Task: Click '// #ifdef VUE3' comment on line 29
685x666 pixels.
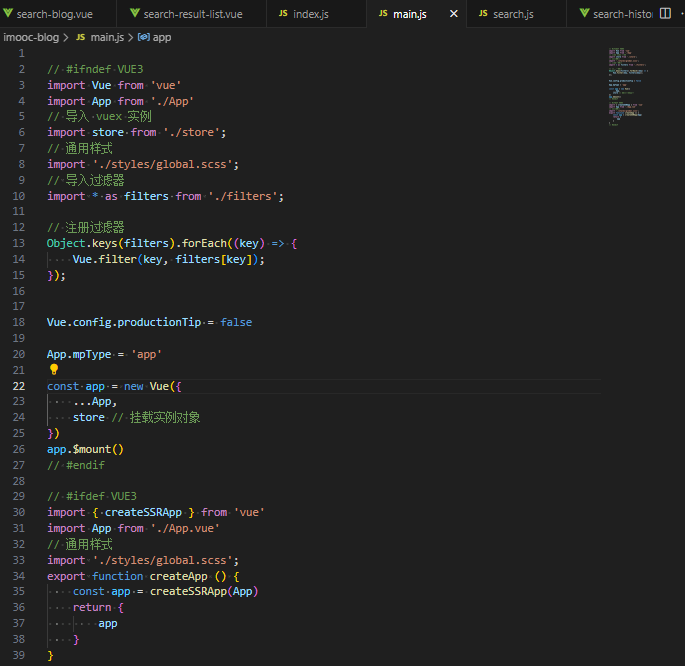Action: pos(92,497)
